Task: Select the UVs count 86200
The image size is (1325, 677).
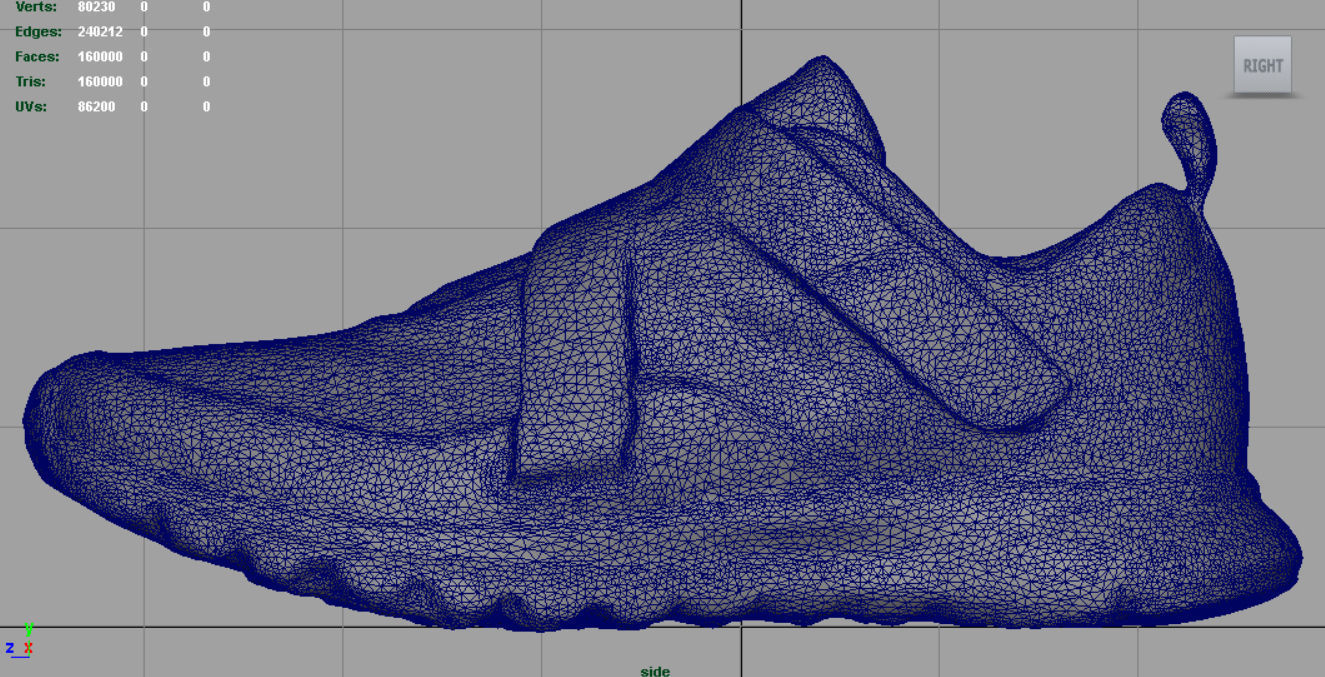Action: coord(96,106)
